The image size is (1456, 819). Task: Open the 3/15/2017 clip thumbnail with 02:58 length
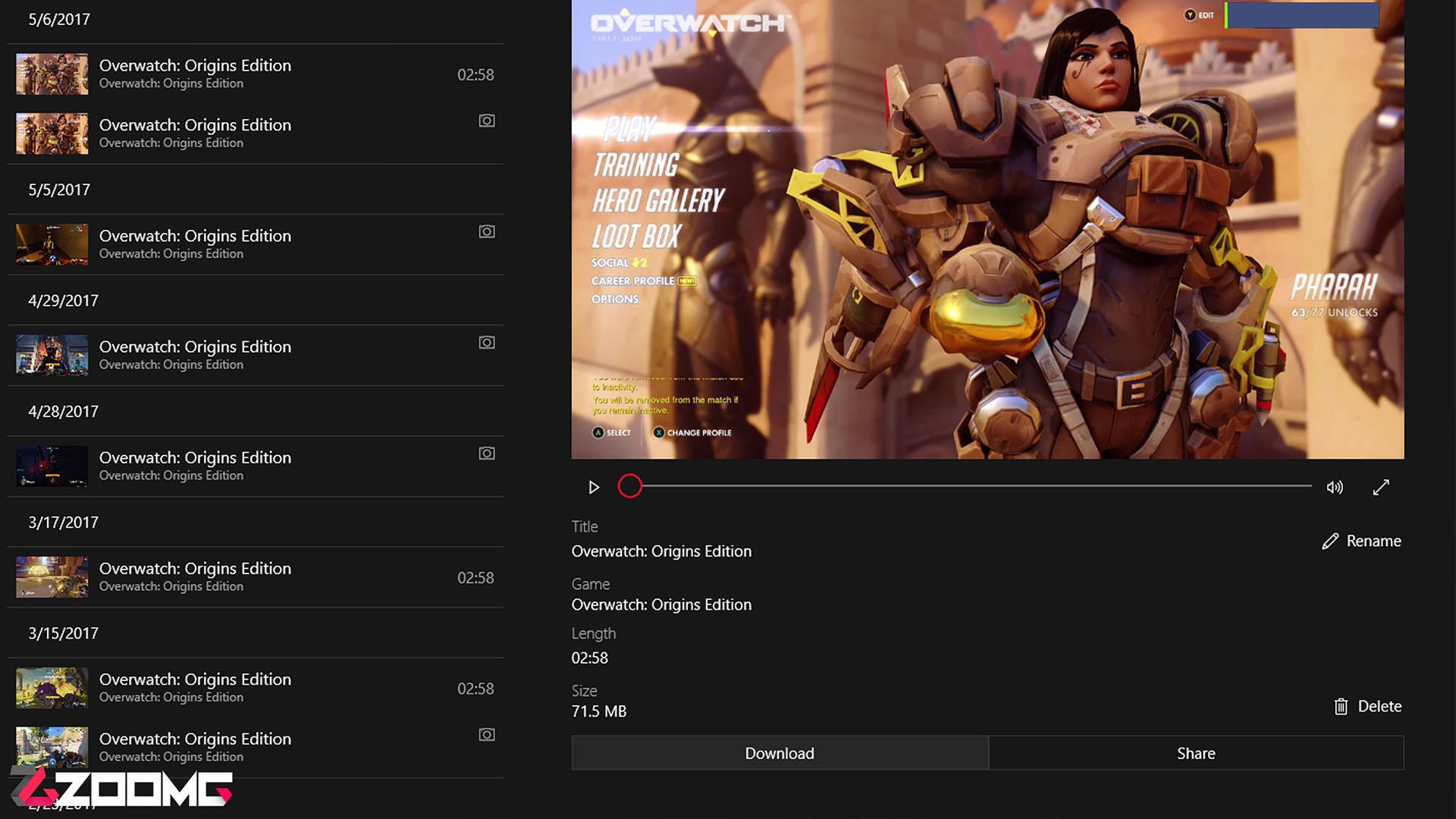pyautogui.click(x=52, y=688)
